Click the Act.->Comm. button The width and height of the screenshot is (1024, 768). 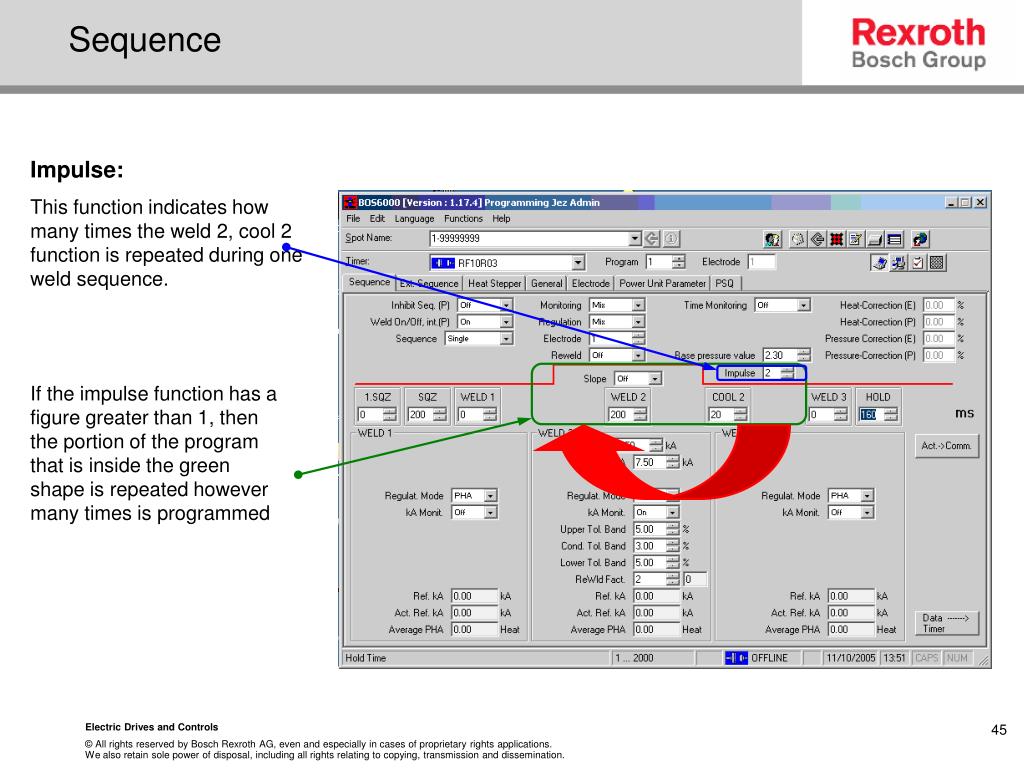click(946, 446)
